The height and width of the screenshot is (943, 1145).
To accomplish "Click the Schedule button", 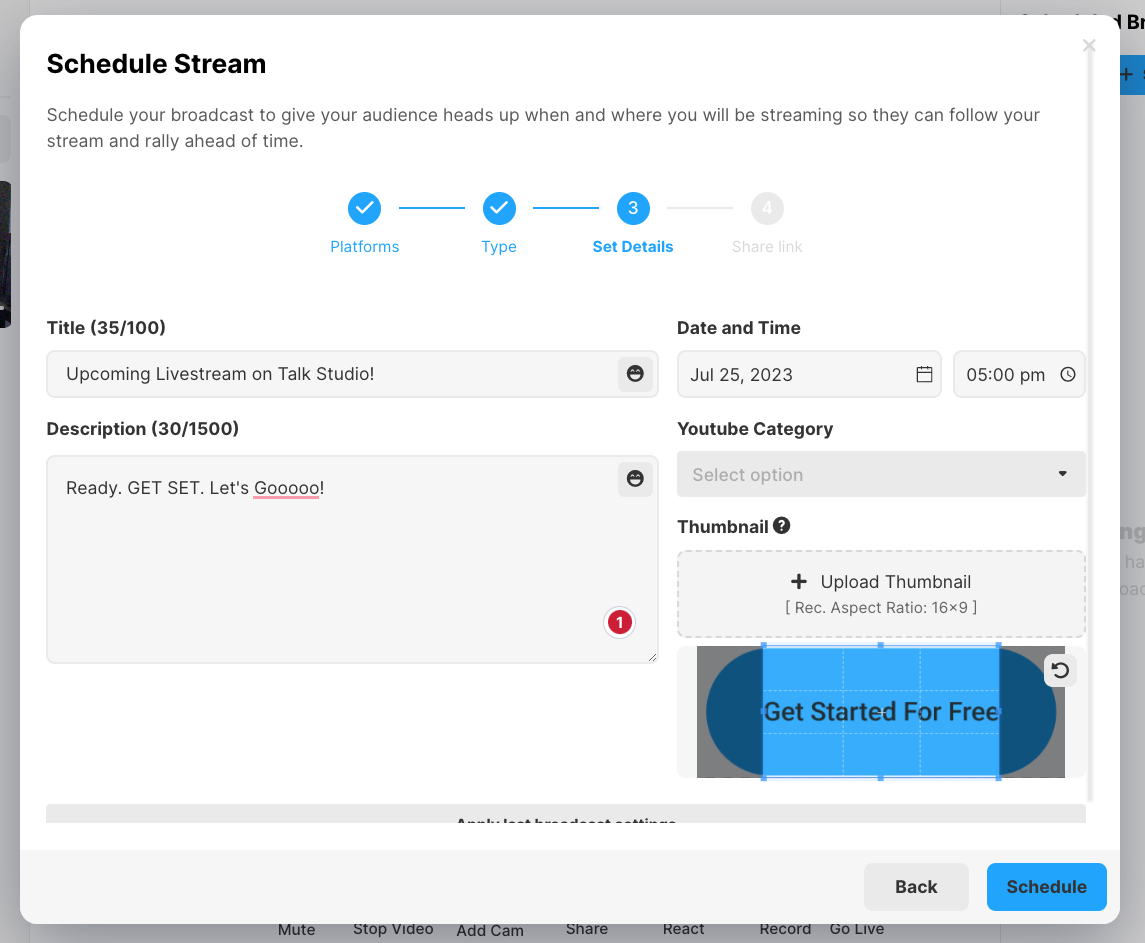I will point(1046,886).
